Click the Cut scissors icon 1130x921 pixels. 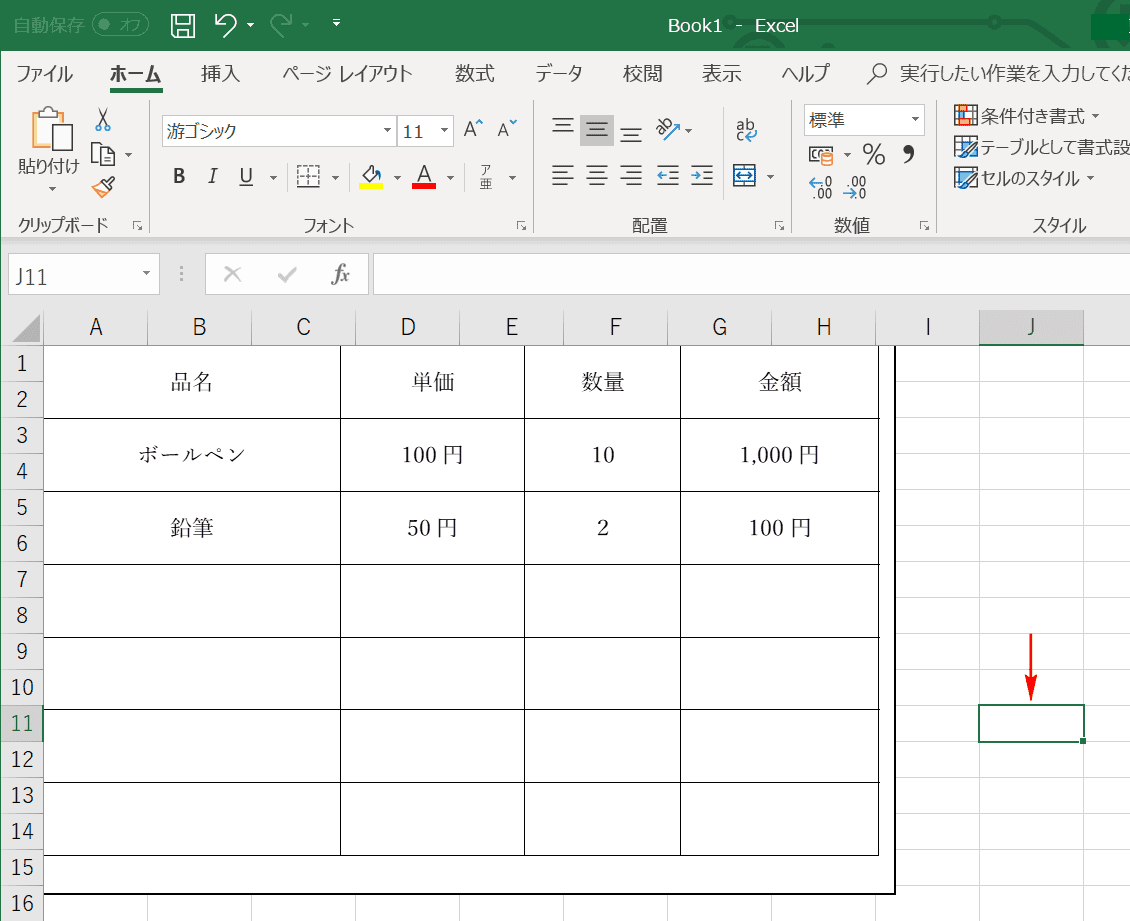point(103,120)
